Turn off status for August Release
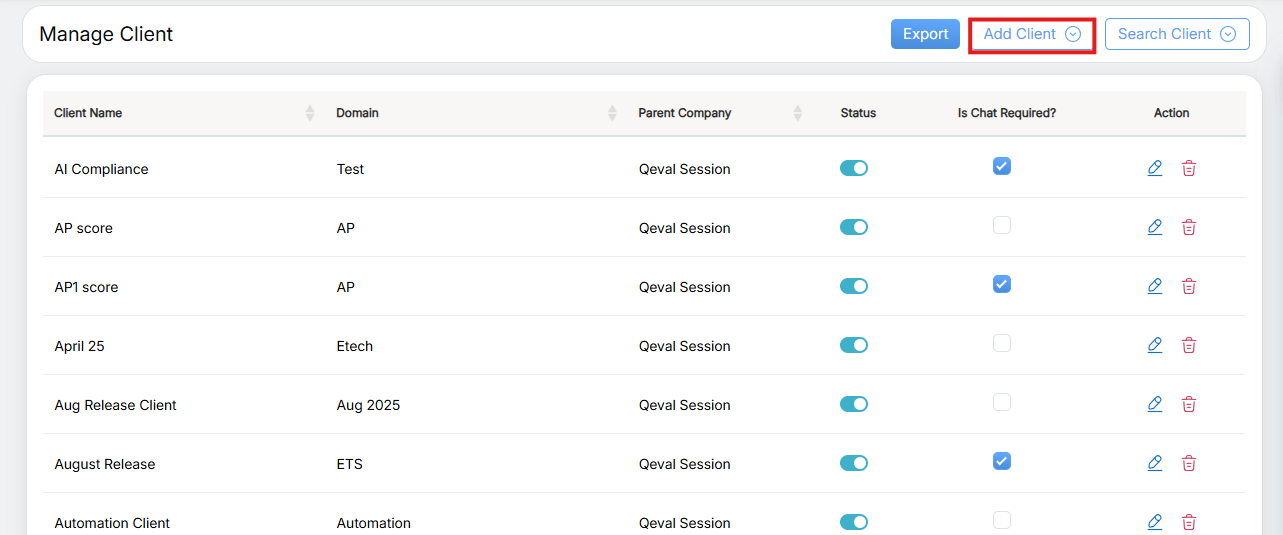 853,464
